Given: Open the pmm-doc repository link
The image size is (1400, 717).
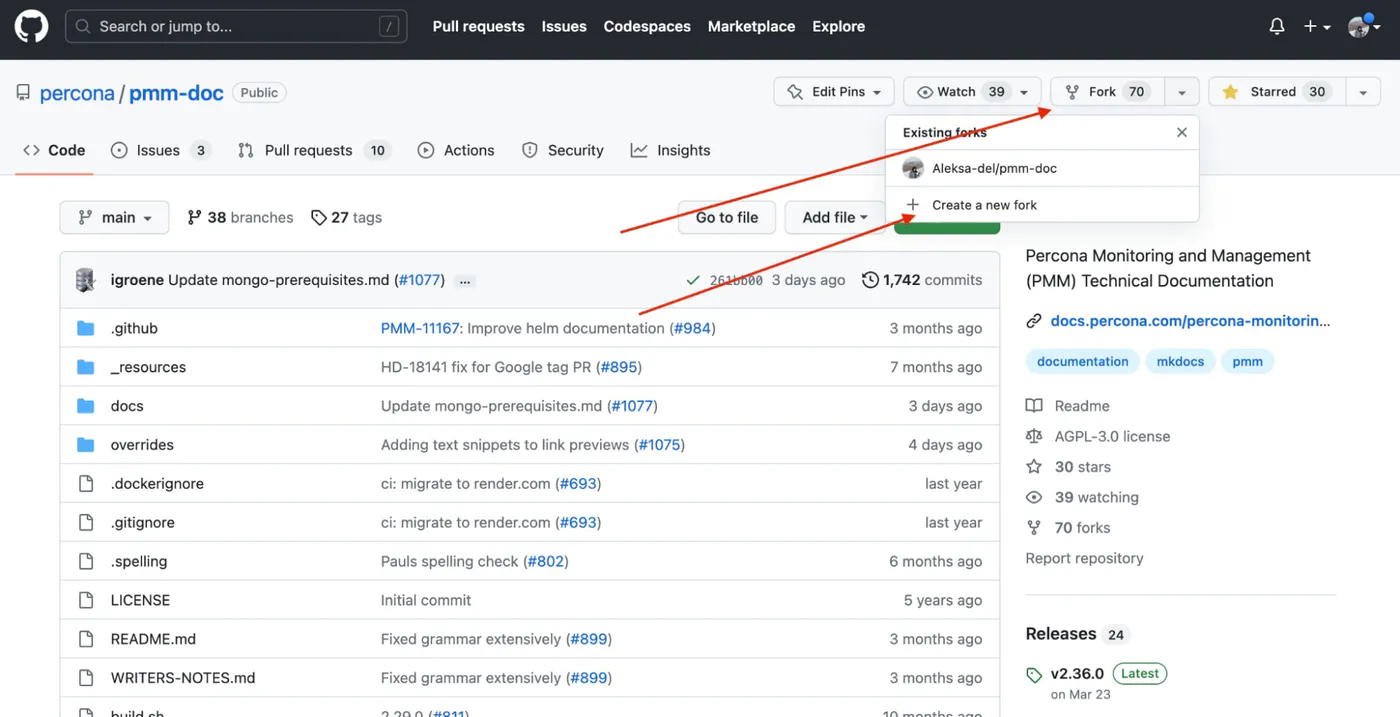Looking at the screenshot, I should tap(176, 93).
